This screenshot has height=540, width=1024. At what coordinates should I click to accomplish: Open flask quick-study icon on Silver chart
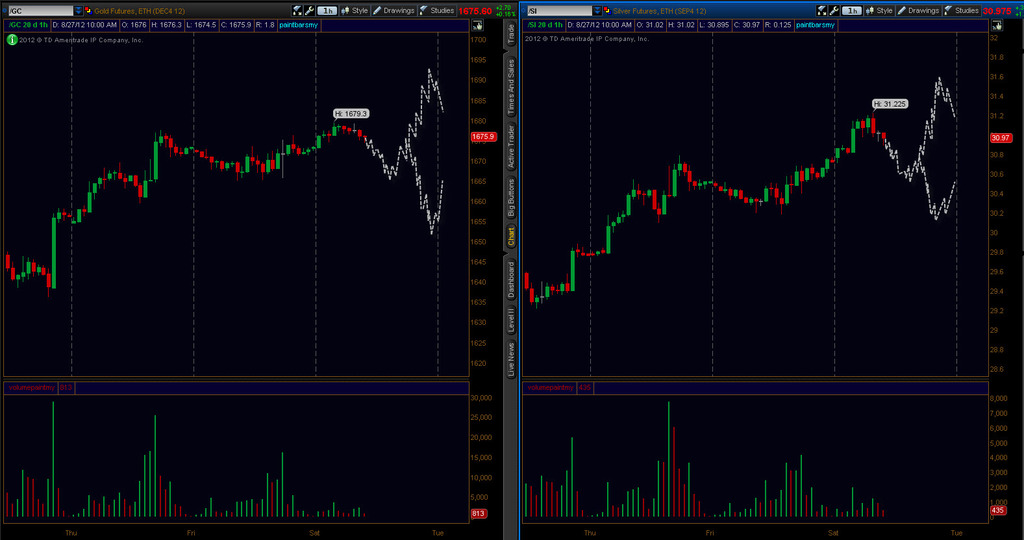(822, 10)
